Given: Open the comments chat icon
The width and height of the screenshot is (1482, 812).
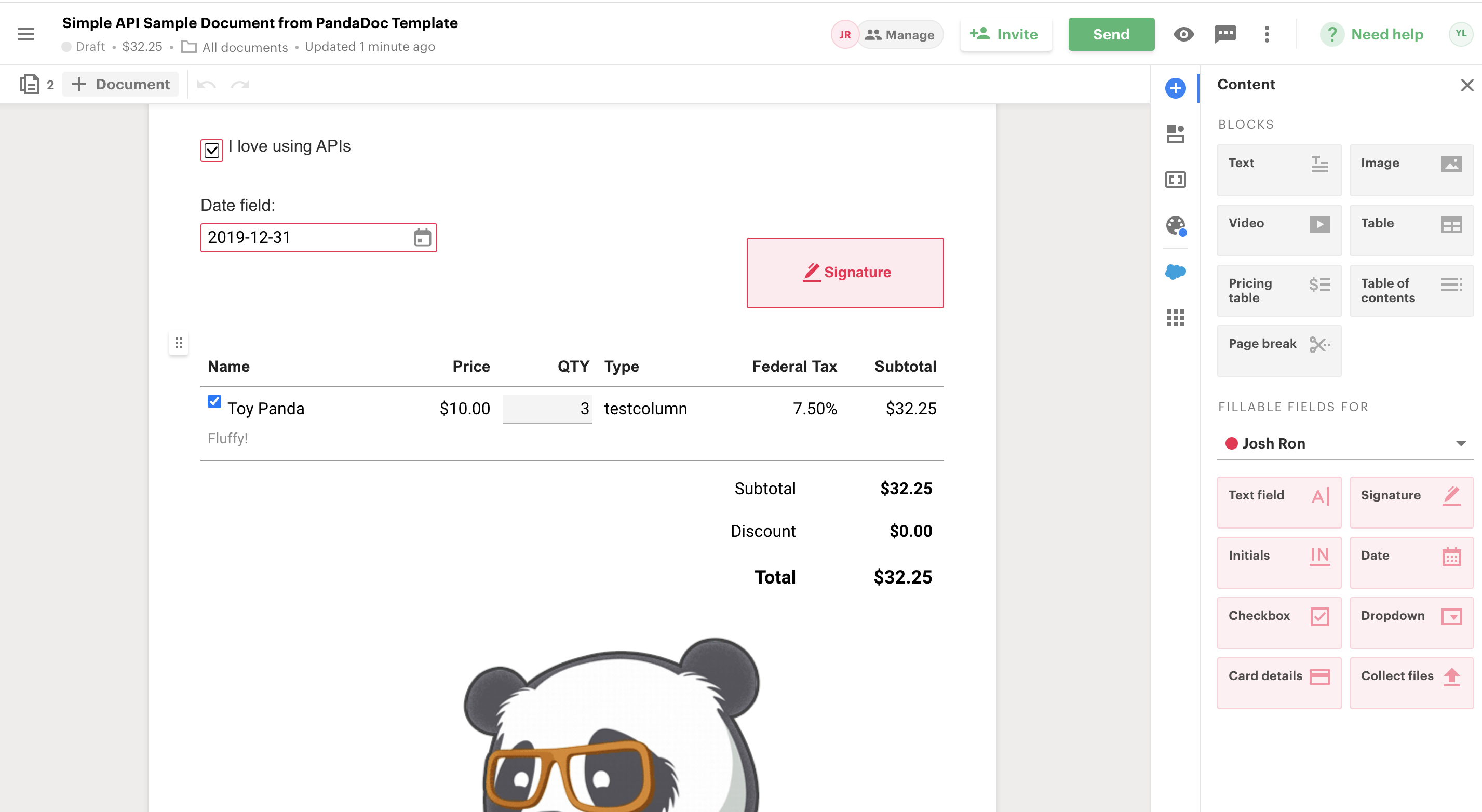Looking at the screenshot, I should (1225, 34).
